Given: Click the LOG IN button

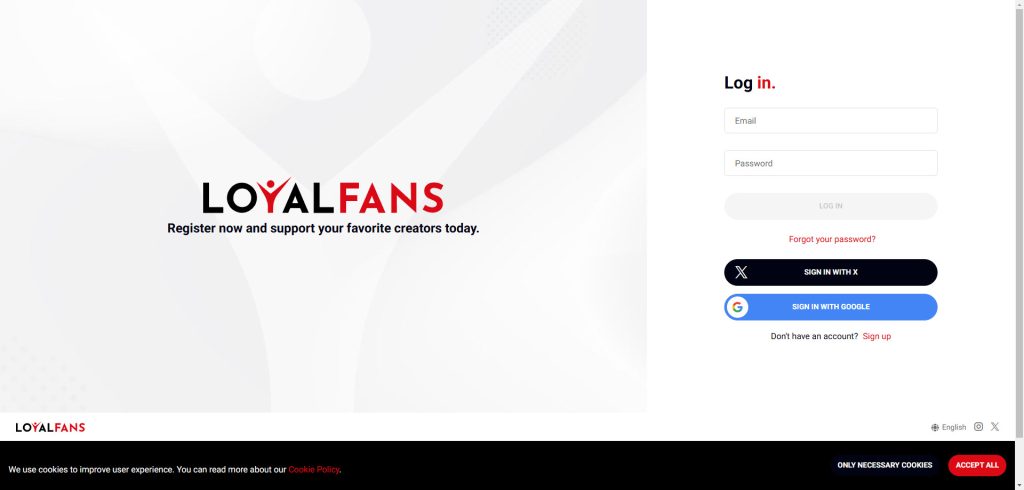Looking at the screenshot, I should (x=831, y=206).
